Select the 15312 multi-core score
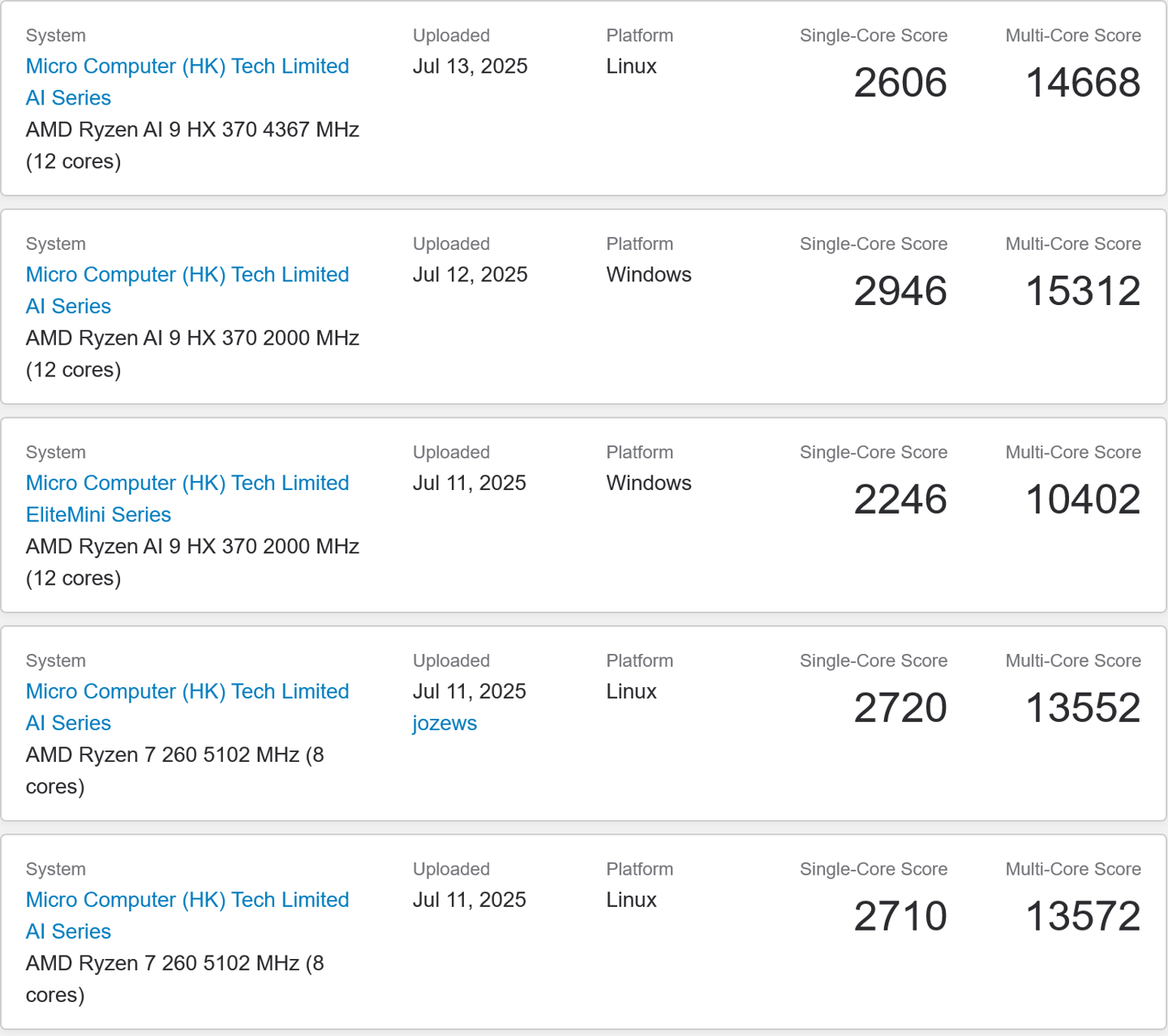Viewport: 1168px width, 1036px height. 1083,291
